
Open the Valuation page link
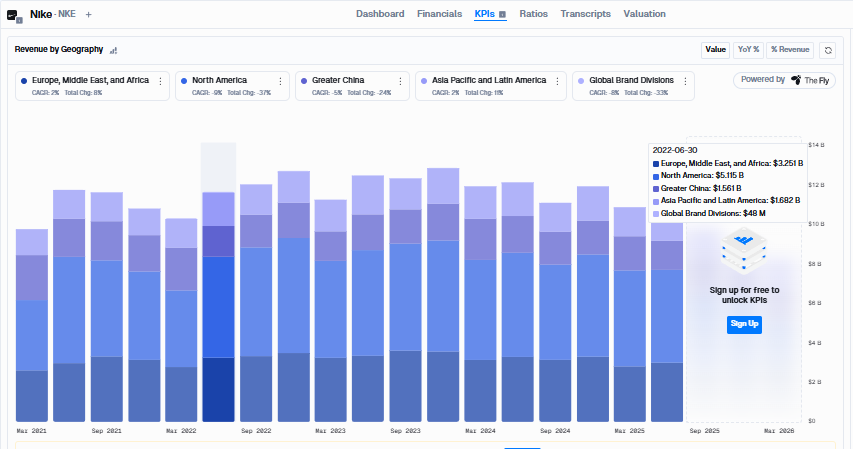pyautogui.click(x=644, y=14)
